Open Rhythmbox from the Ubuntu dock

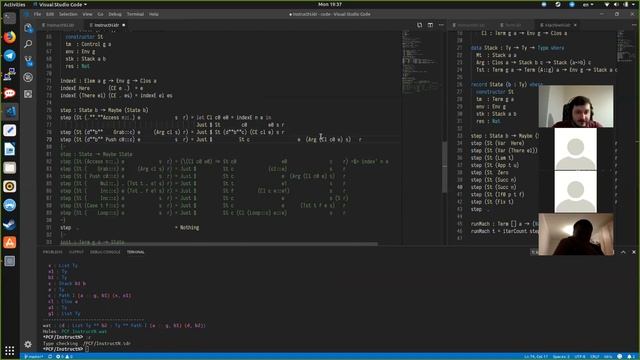[10, 187]
